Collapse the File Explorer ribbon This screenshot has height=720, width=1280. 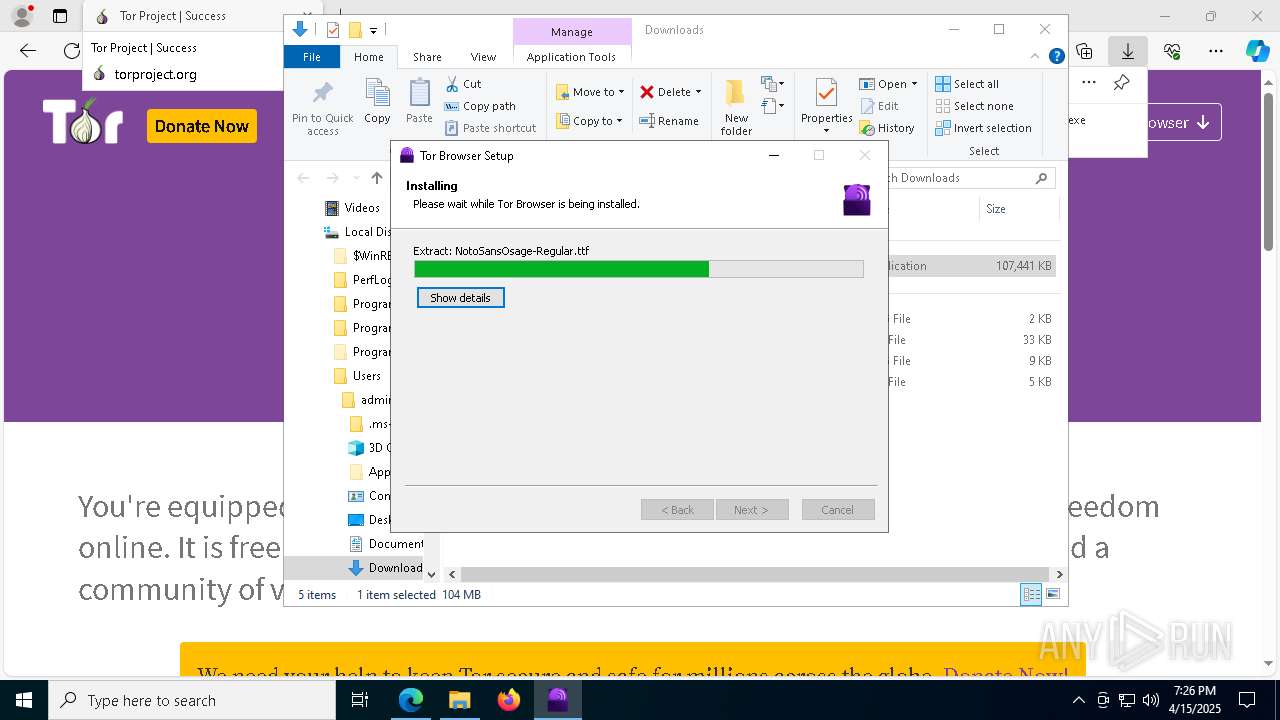(1035, 57)
